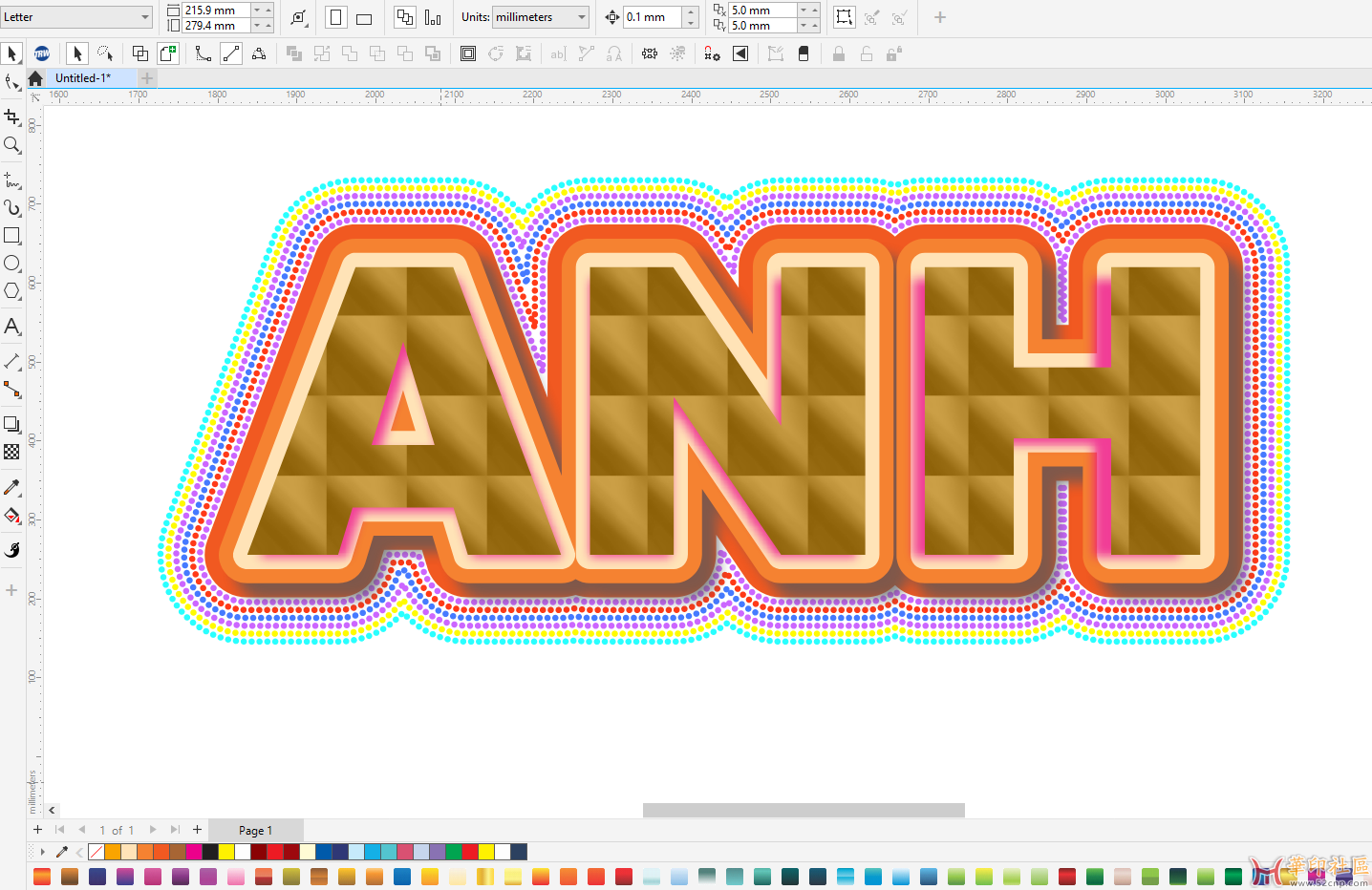Select the Color Eyedropper tool
The width and height of the screenshot is (1372, 890).
(x=11, y=487)
